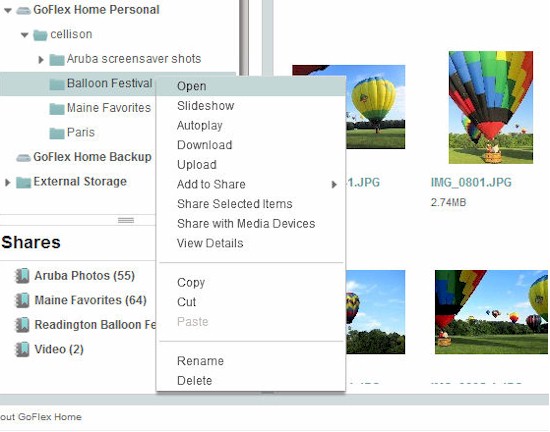Click the splitter grip above Shares
This screenshot has width=550, height=432.
(126, 220)
